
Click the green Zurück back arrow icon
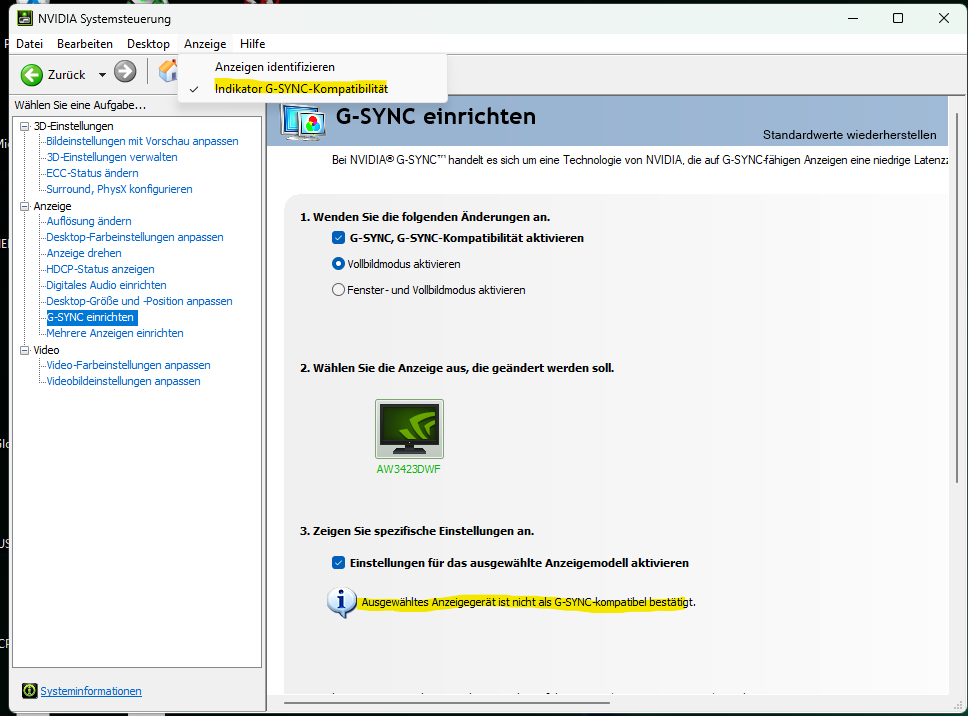[x=31, y=75]
